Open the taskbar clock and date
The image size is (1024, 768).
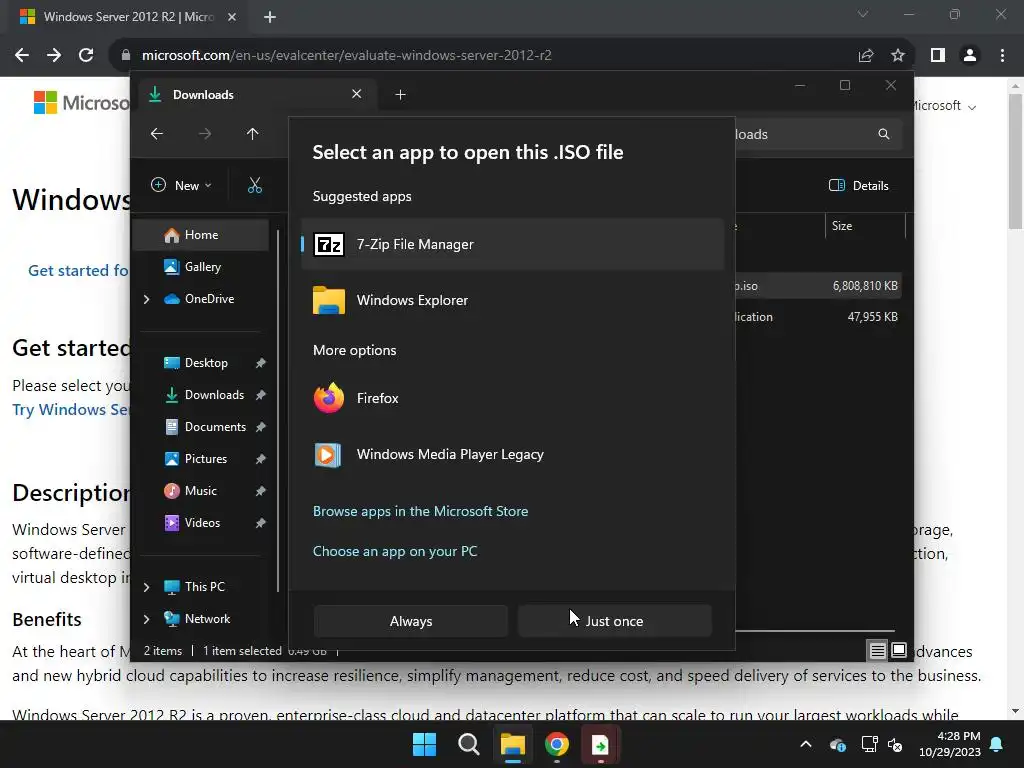(x=949, y=744)
